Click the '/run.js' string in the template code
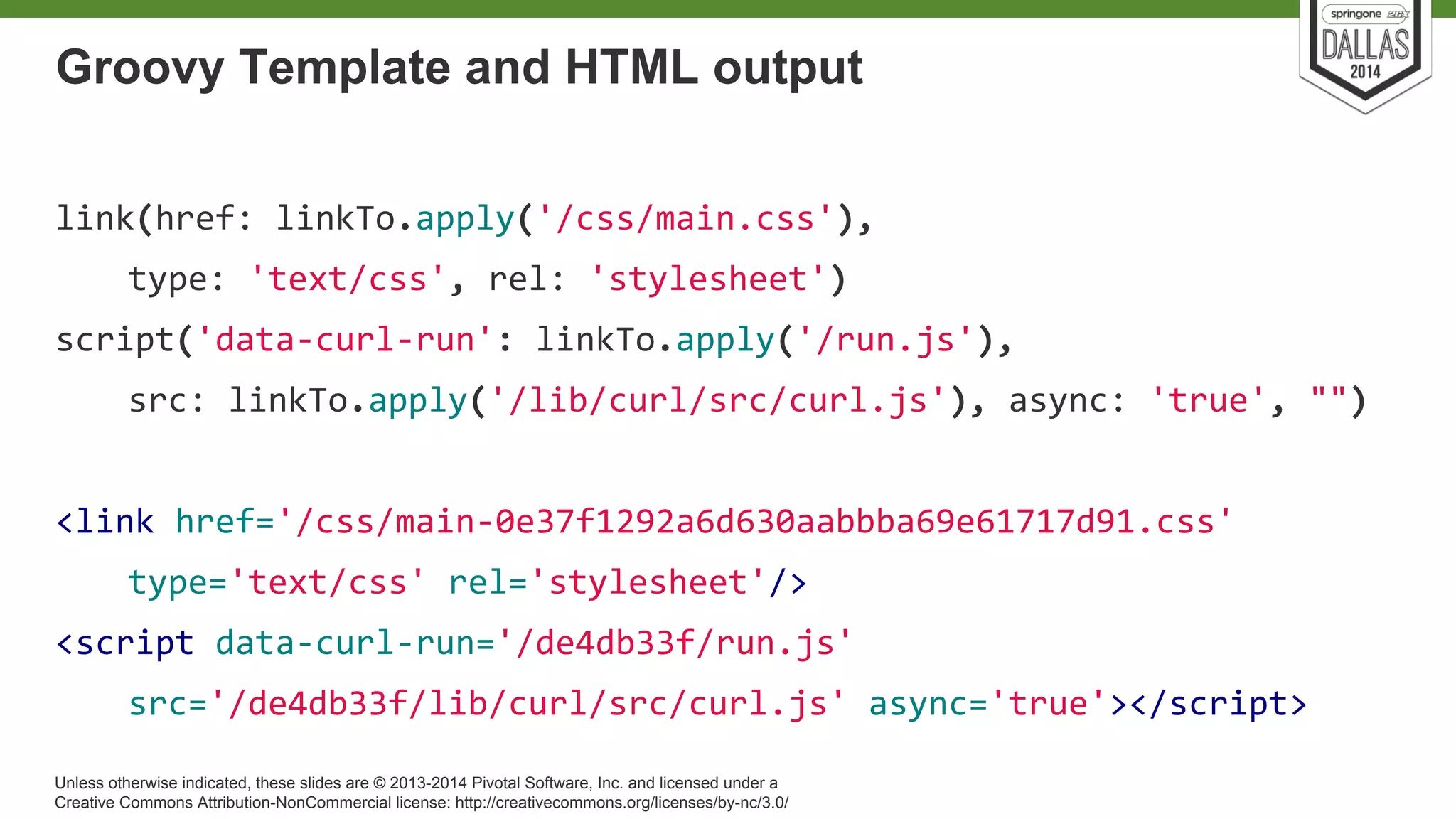Viewport: 1456px width, 819px height. 884,340
